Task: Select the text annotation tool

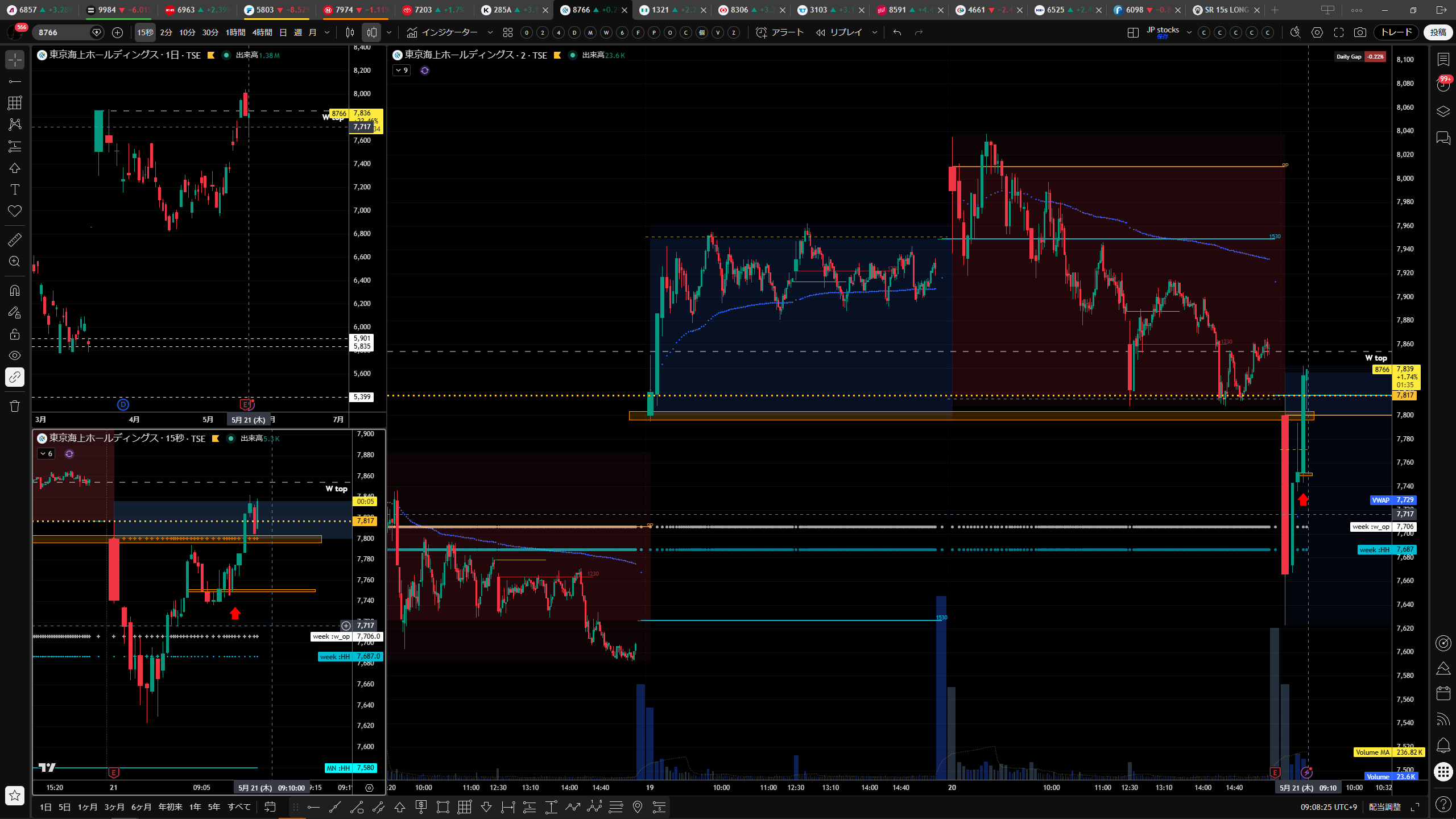Action: click(15, 189)
